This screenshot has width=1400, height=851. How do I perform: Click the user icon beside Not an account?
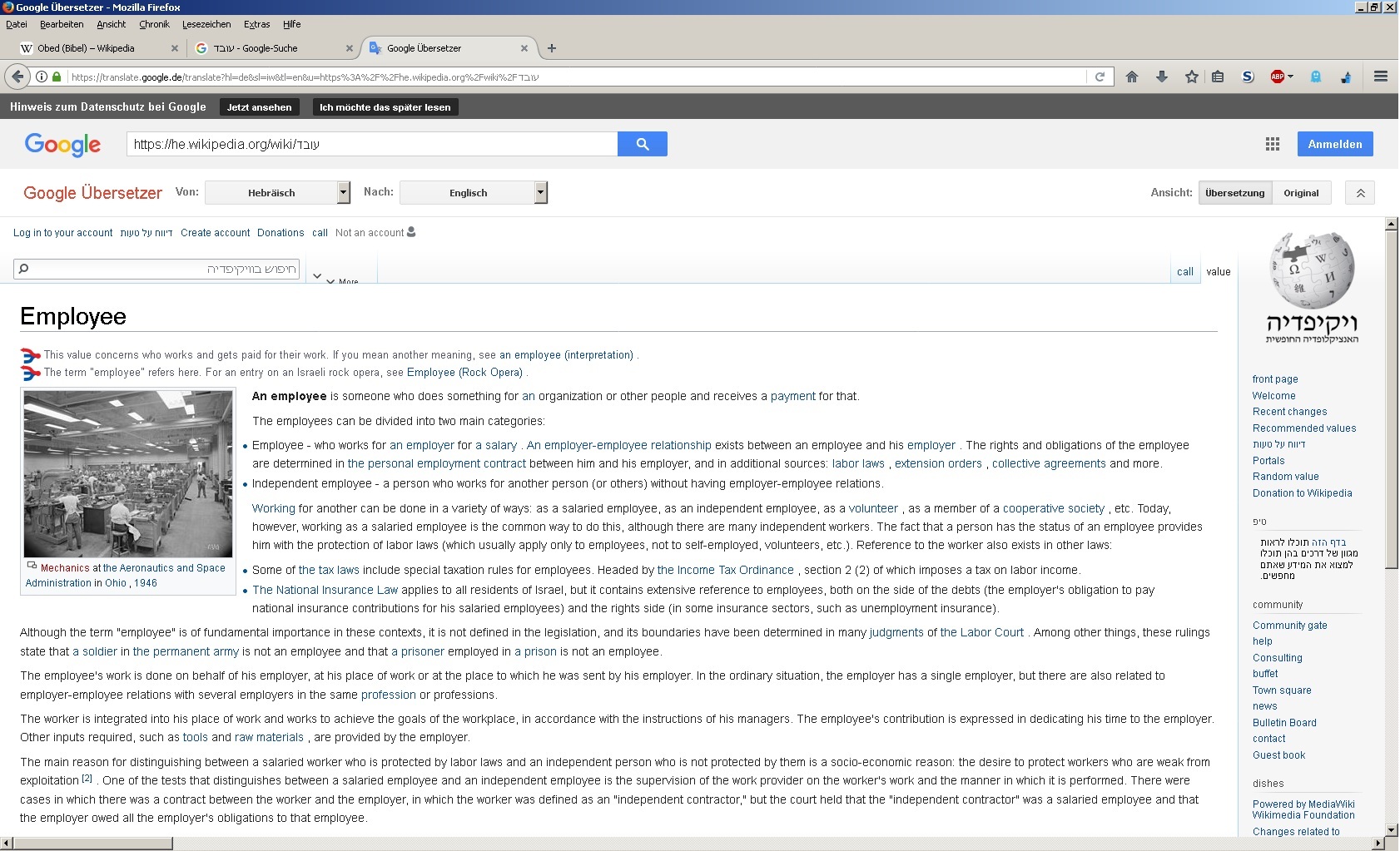pos(411,232)
